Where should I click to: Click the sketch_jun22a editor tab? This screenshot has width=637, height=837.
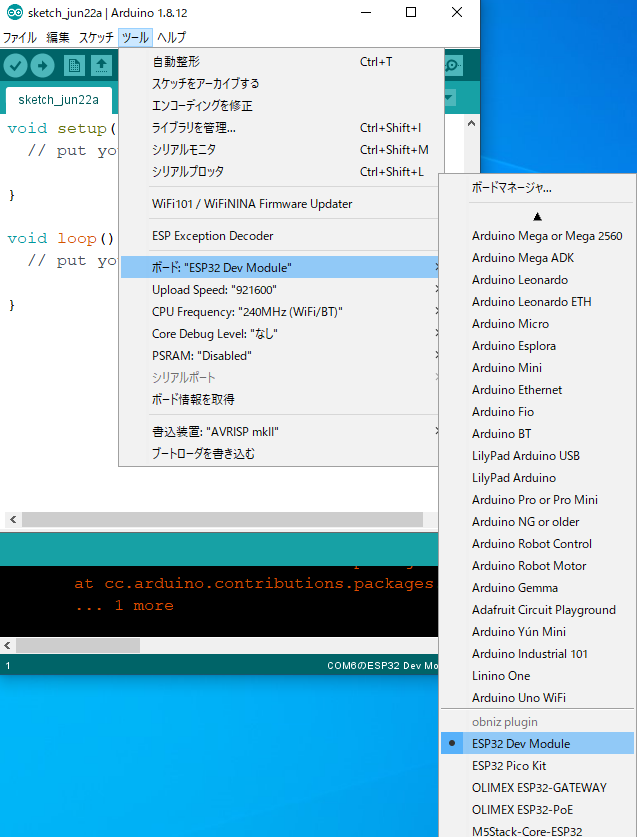[x=59, y=100]
